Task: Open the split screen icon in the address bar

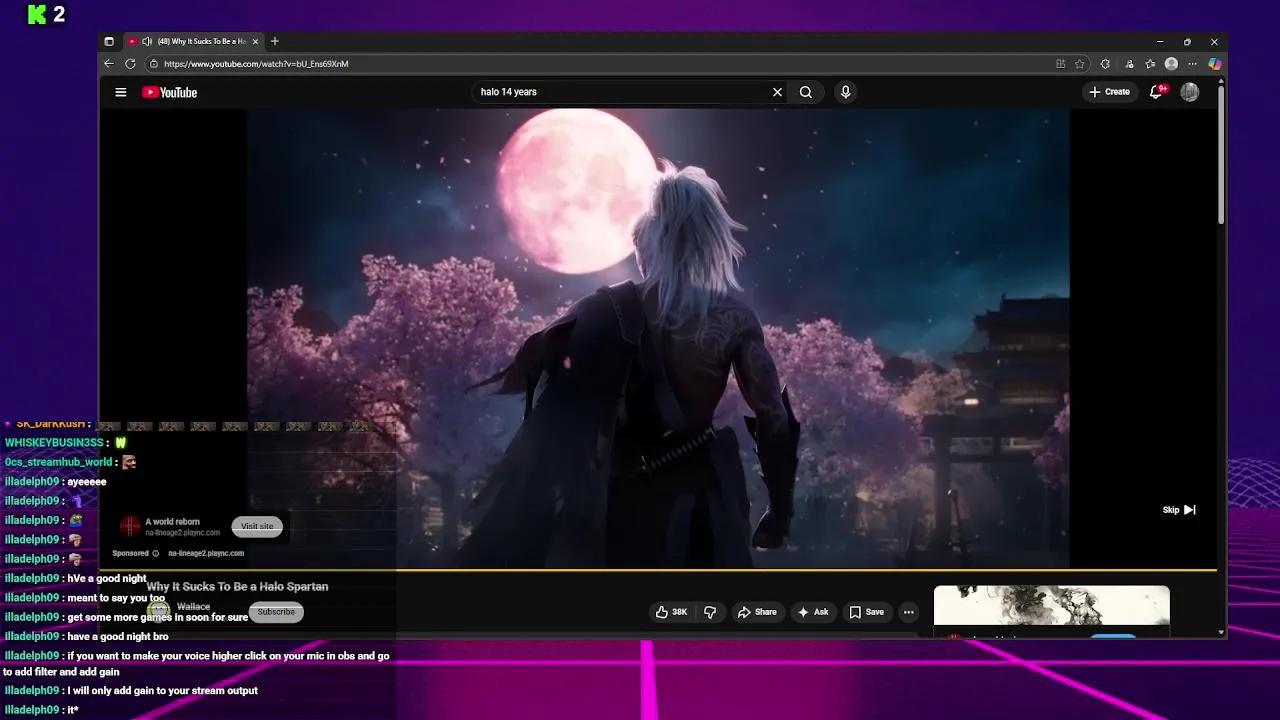Action: (1060, 64)
